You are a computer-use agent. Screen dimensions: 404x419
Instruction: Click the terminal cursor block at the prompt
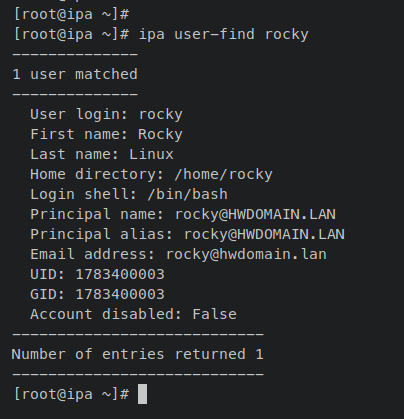tap(142, 394)
